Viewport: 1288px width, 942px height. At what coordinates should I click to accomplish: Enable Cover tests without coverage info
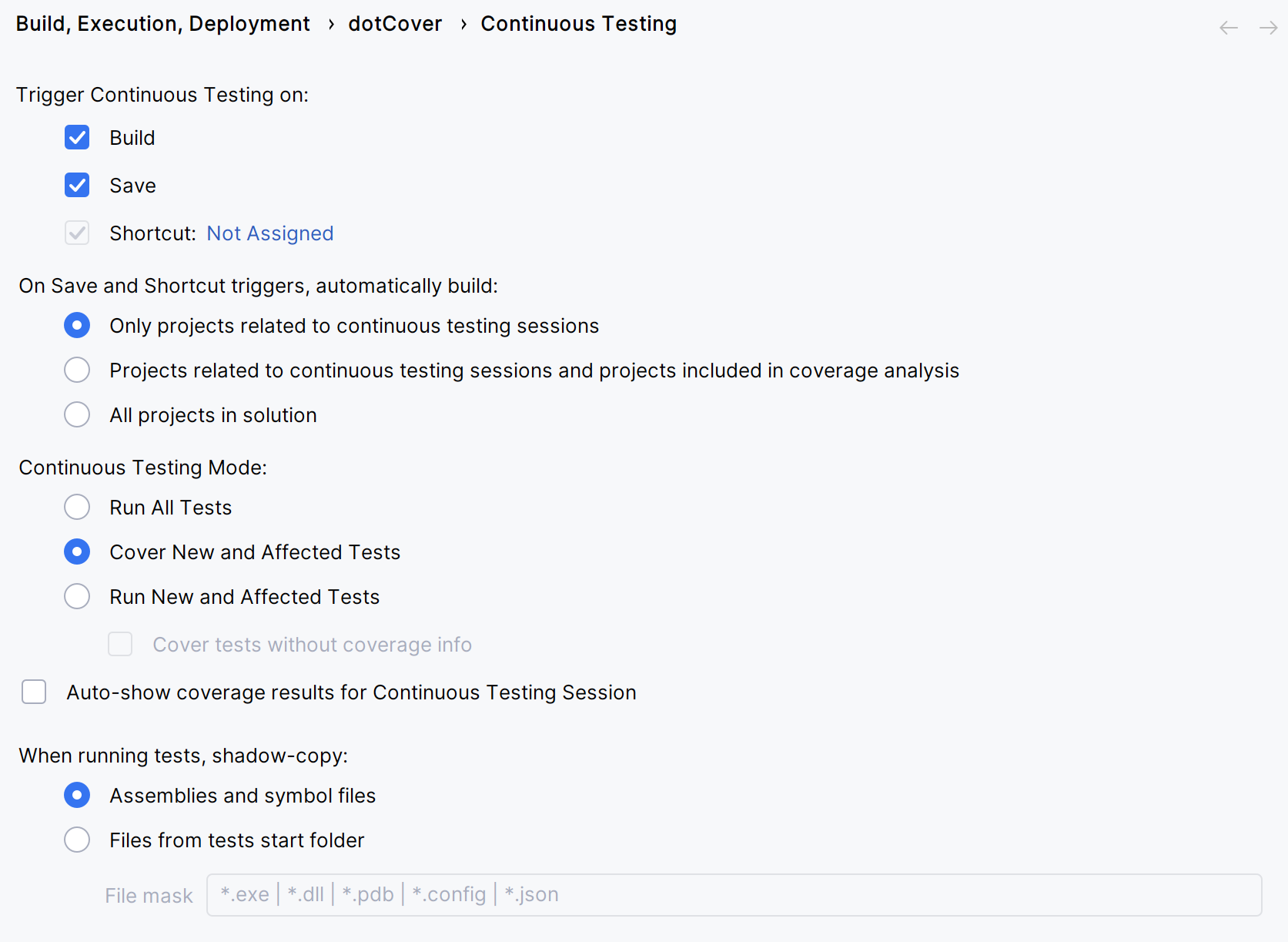(x=120, y=644)
